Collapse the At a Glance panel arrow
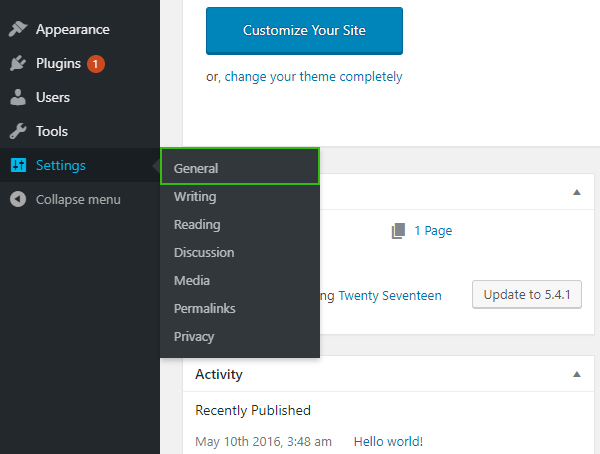The width and height of the screenshot is (600, 454). pyautogui.click(x=576, y=191)
